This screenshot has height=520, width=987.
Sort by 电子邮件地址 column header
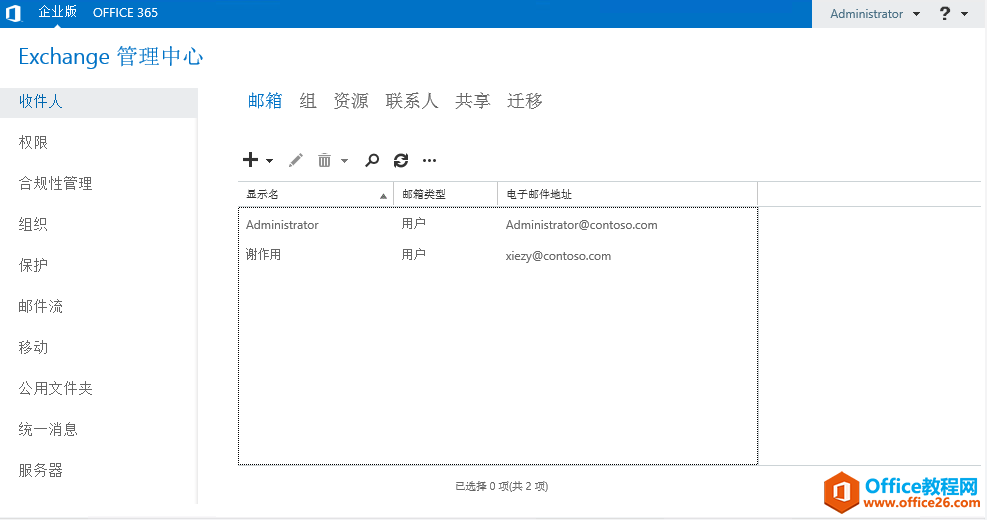[628, 195]
